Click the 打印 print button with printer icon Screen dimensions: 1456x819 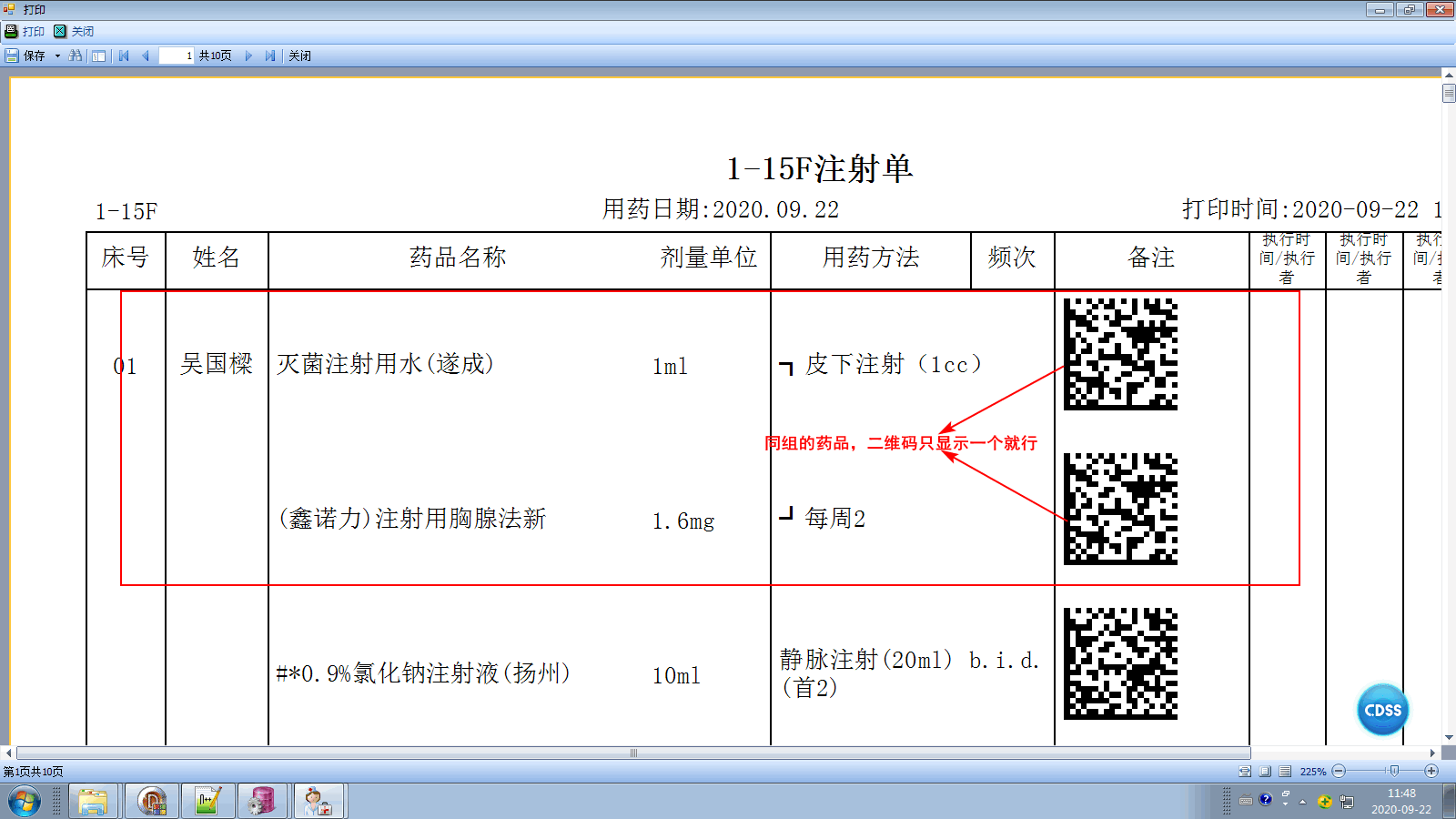(x=25, y=31)
